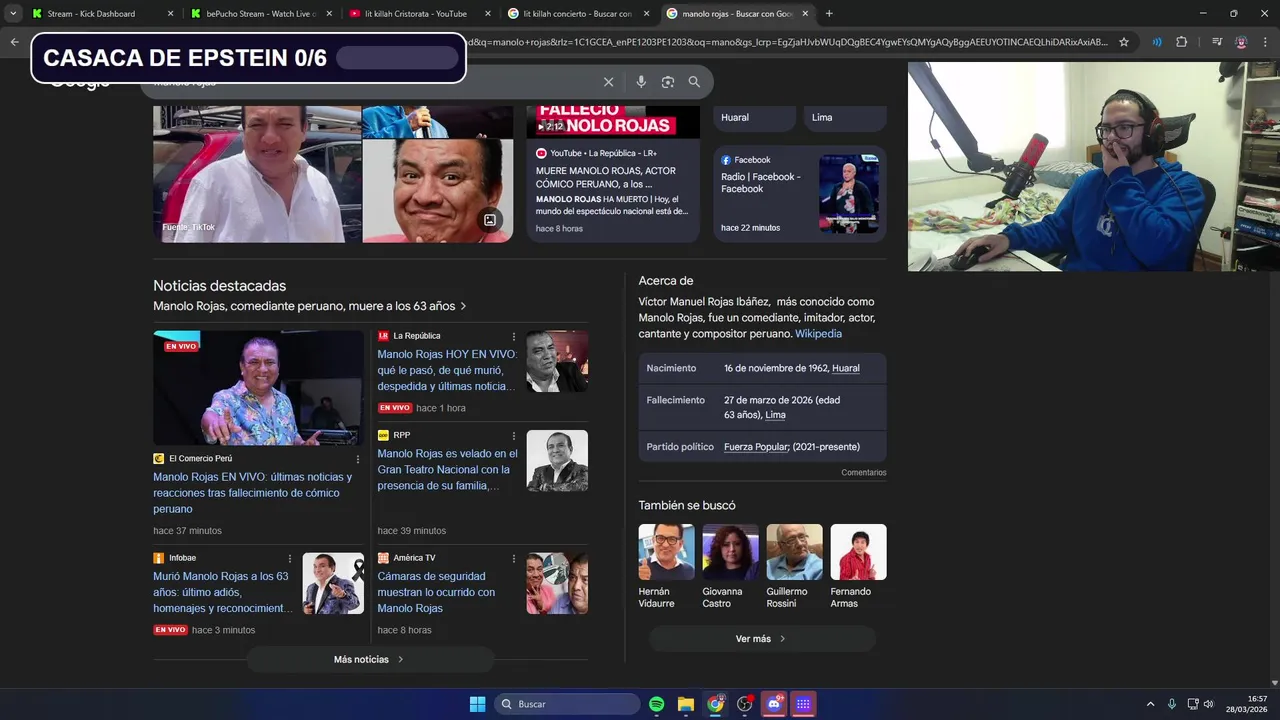This screenshot has width=1280, height=720.
Task: Open options menu for El Comercio Perú article
Action: click(358, 459)
